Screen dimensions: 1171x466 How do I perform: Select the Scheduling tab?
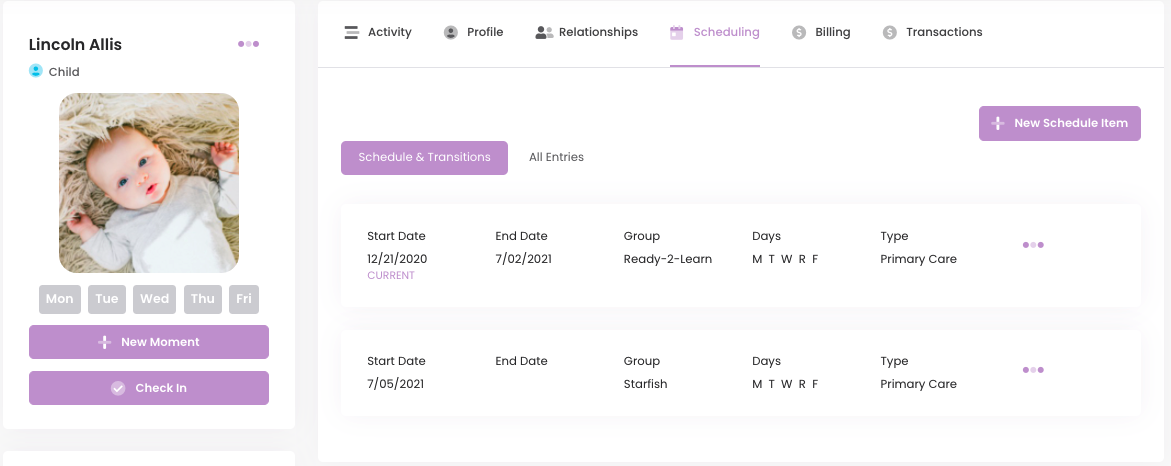click(715, 32)
